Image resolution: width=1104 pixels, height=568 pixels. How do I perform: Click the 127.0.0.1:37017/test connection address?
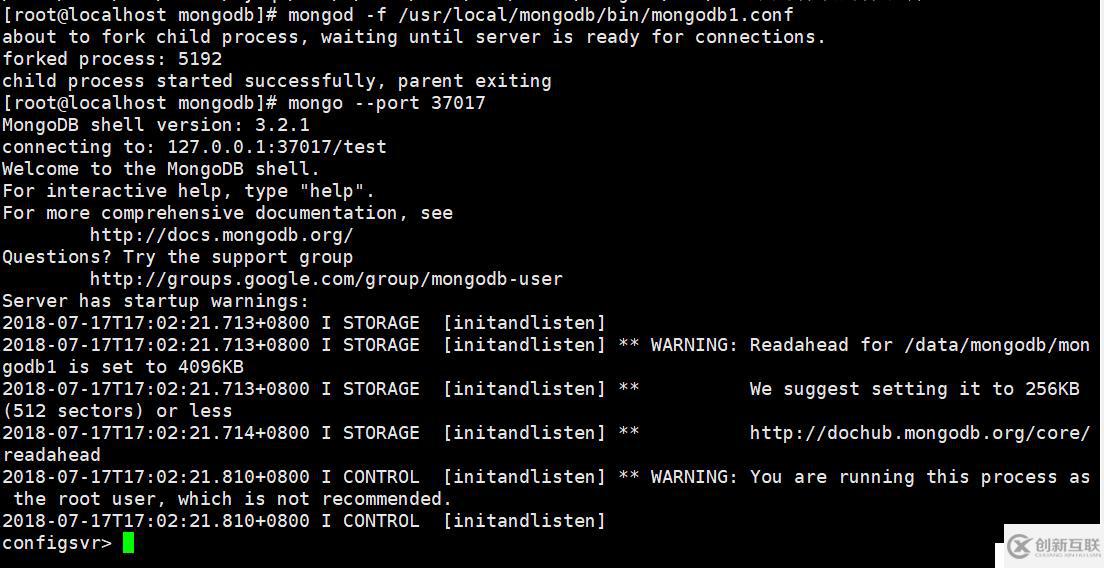click(x=276, y=147)
